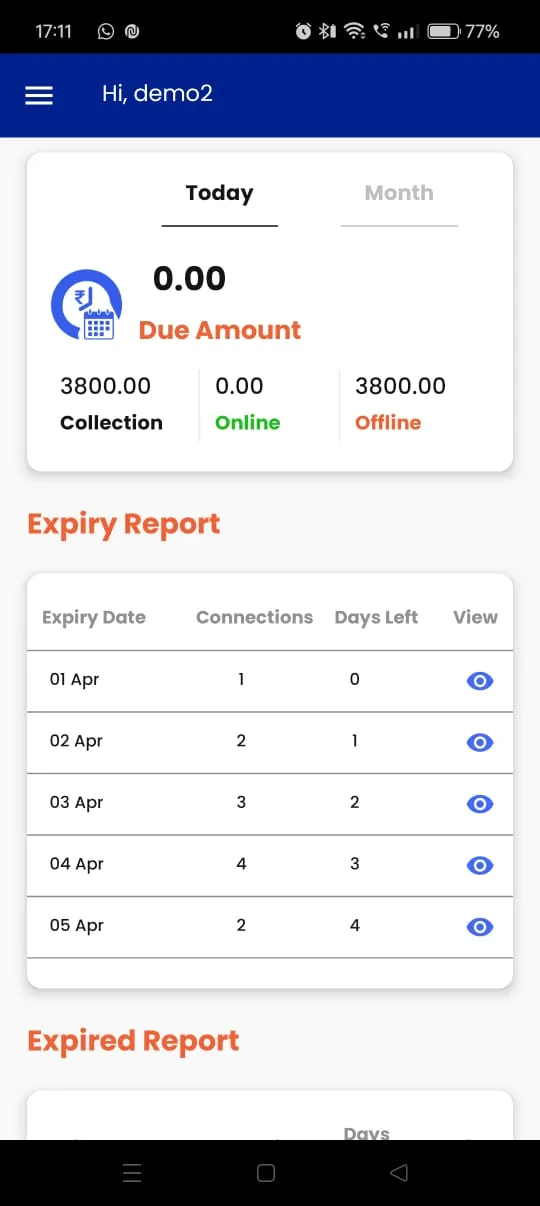Viewport: 540px width, 1206px height.
Task: Tap the connections count for 01 Apr
Action: (241, 680)
